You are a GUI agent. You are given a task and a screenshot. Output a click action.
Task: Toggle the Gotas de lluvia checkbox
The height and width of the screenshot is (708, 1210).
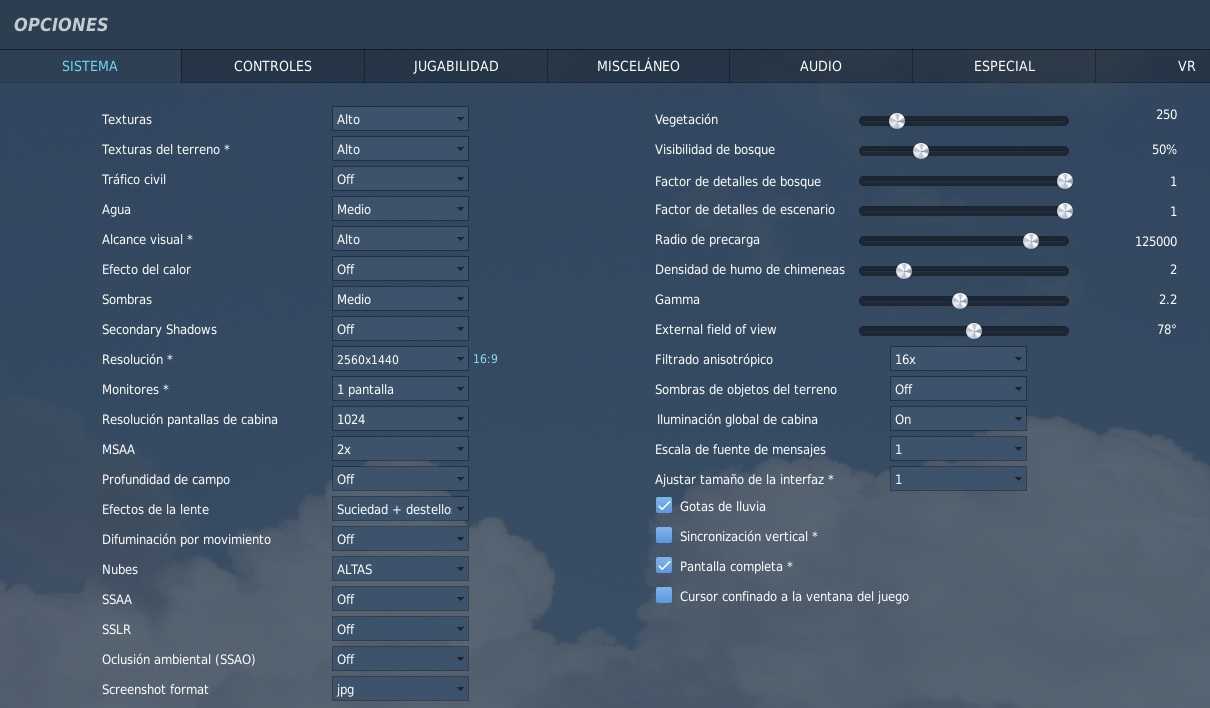click(x=664, y=505)
